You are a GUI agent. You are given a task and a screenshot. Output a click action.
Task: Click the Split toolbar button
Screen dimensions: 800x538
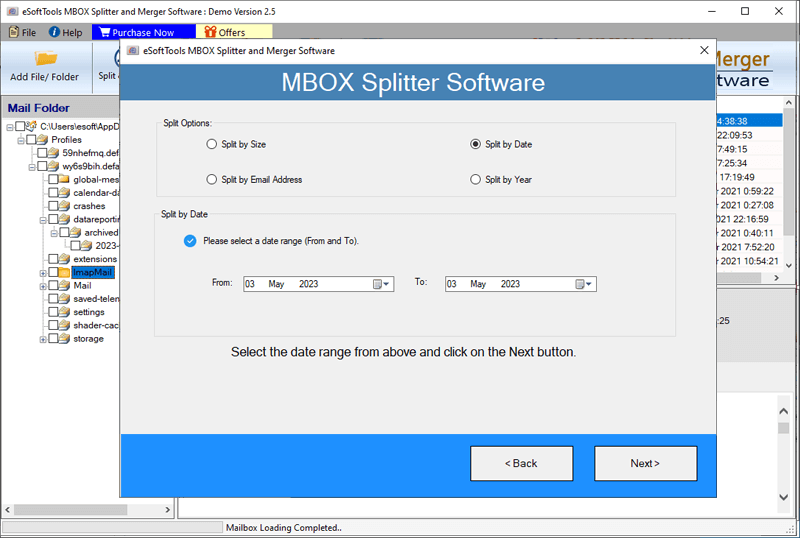click(x=108, y=66)
